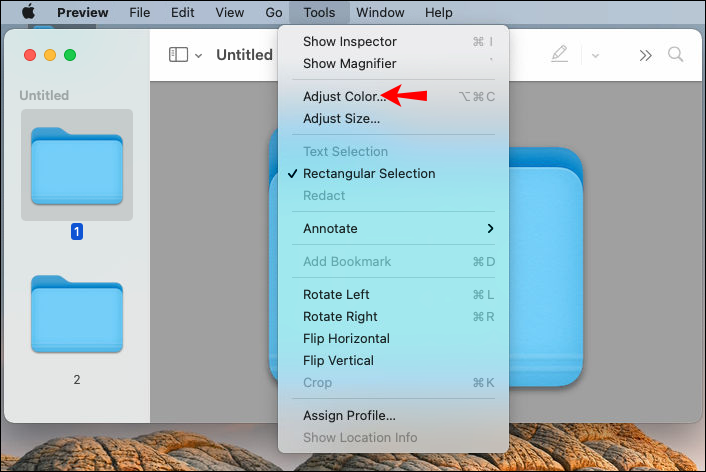Click the search magnifier icon
706x472 pixels.
pyautogui.click(x=676, y=55)
